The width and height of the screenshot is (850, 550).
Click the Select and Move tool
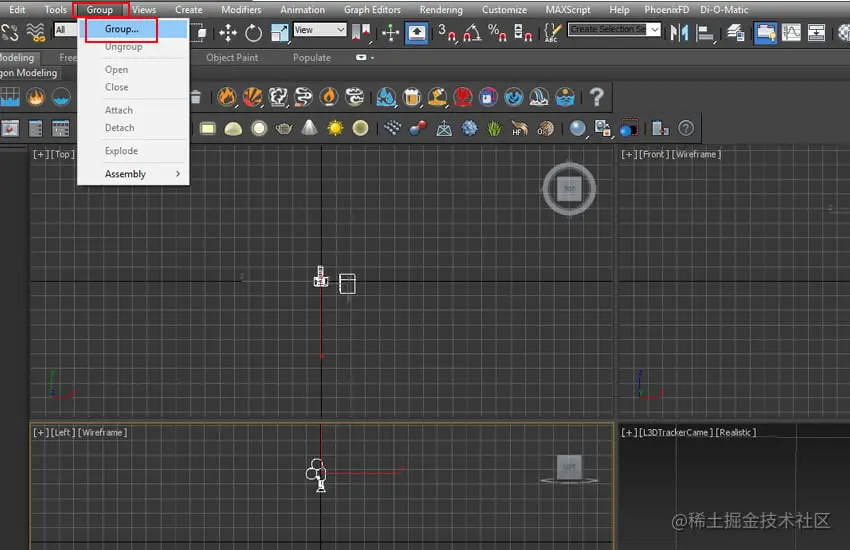(x=228, y=32)
